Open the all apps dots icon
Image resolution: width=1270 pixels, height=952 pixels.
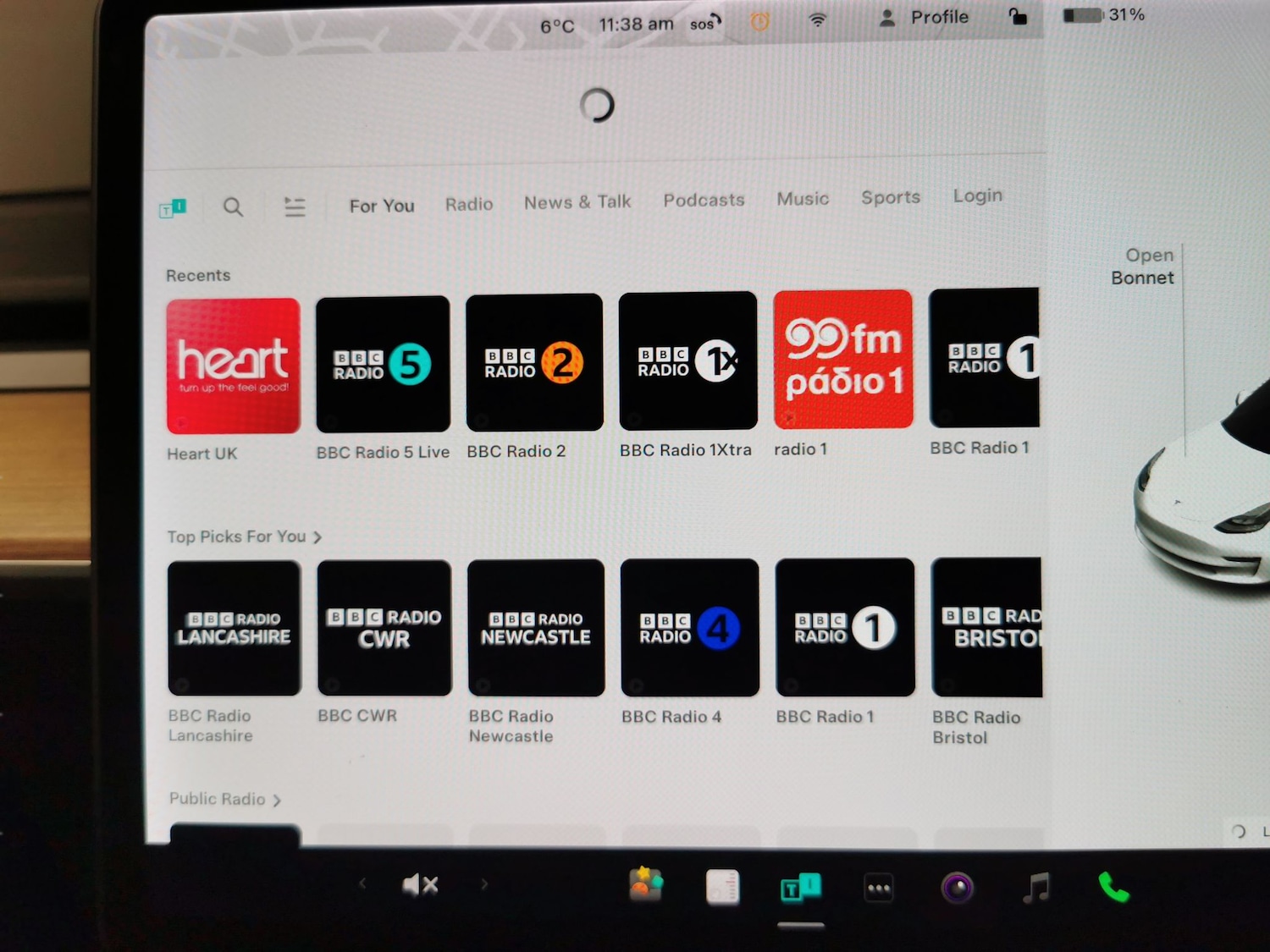[879, 889]
